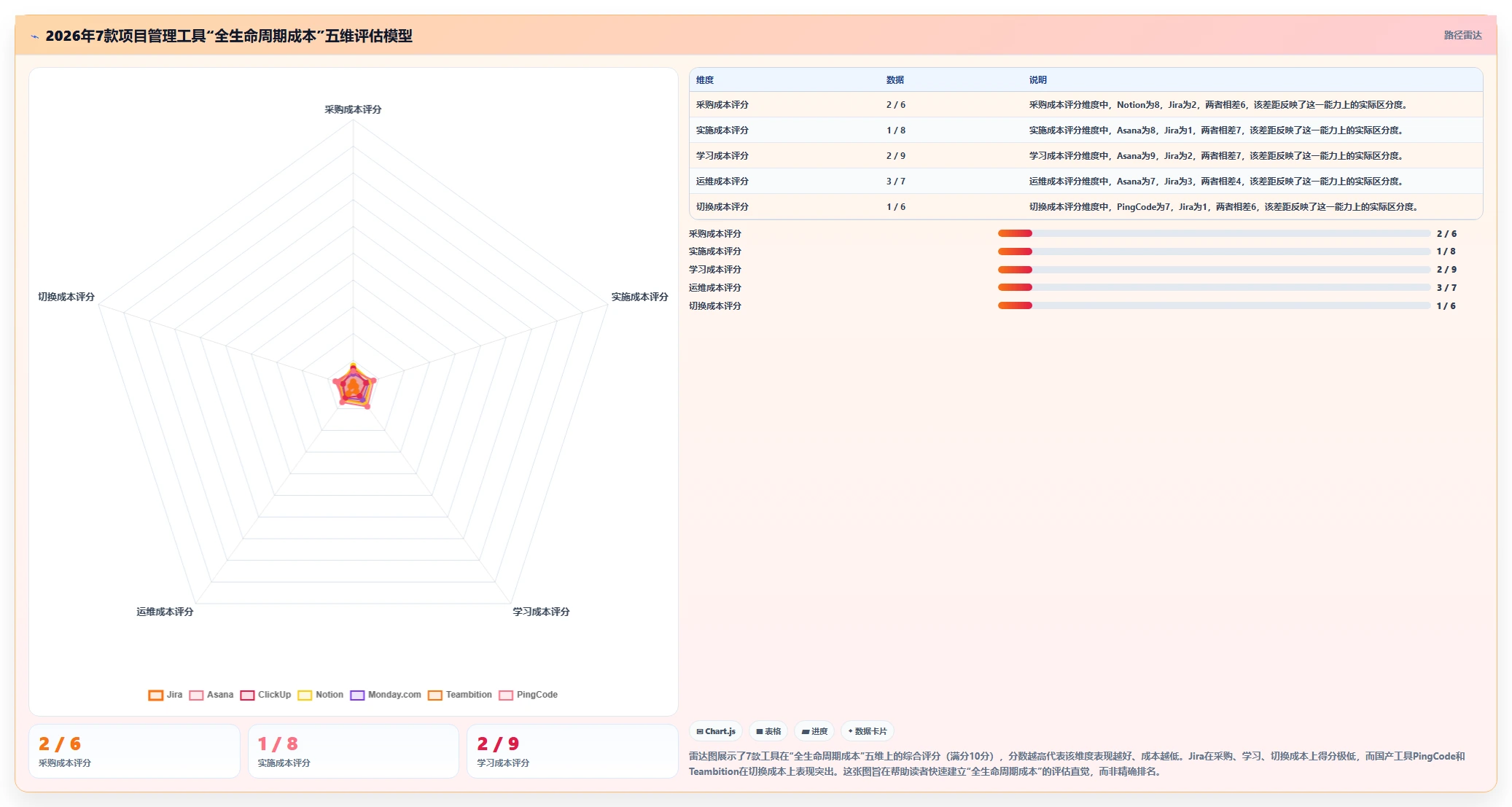Click the 表格 tag chip
The image size is (1512, 807).
tap(768, 731)
